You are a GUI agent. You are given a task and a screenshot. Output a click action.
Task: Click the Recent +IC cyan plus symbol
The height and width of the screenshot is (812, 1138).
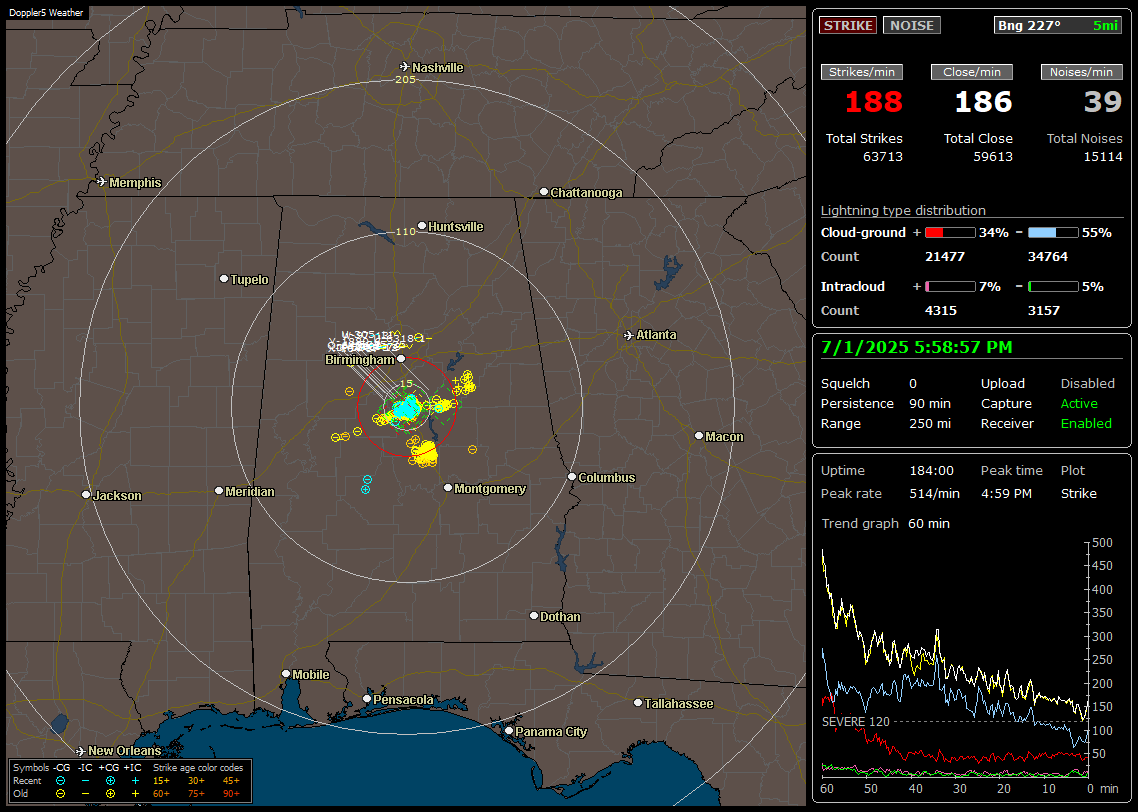click(135, 781)
